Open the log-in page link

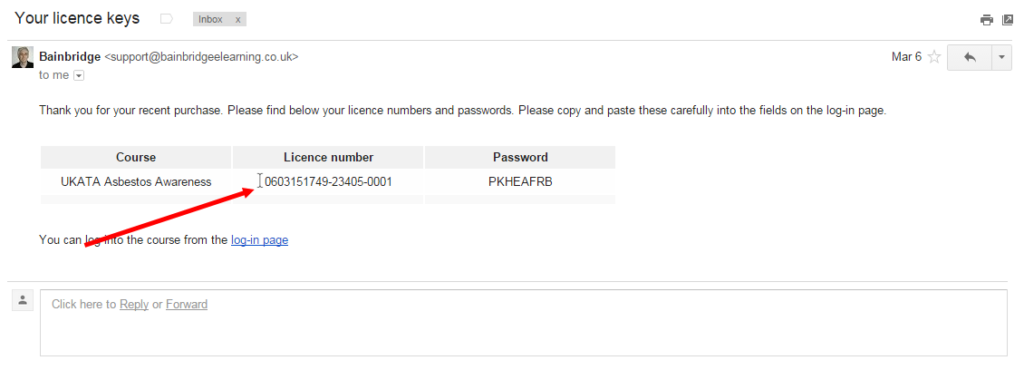point(259,240)
